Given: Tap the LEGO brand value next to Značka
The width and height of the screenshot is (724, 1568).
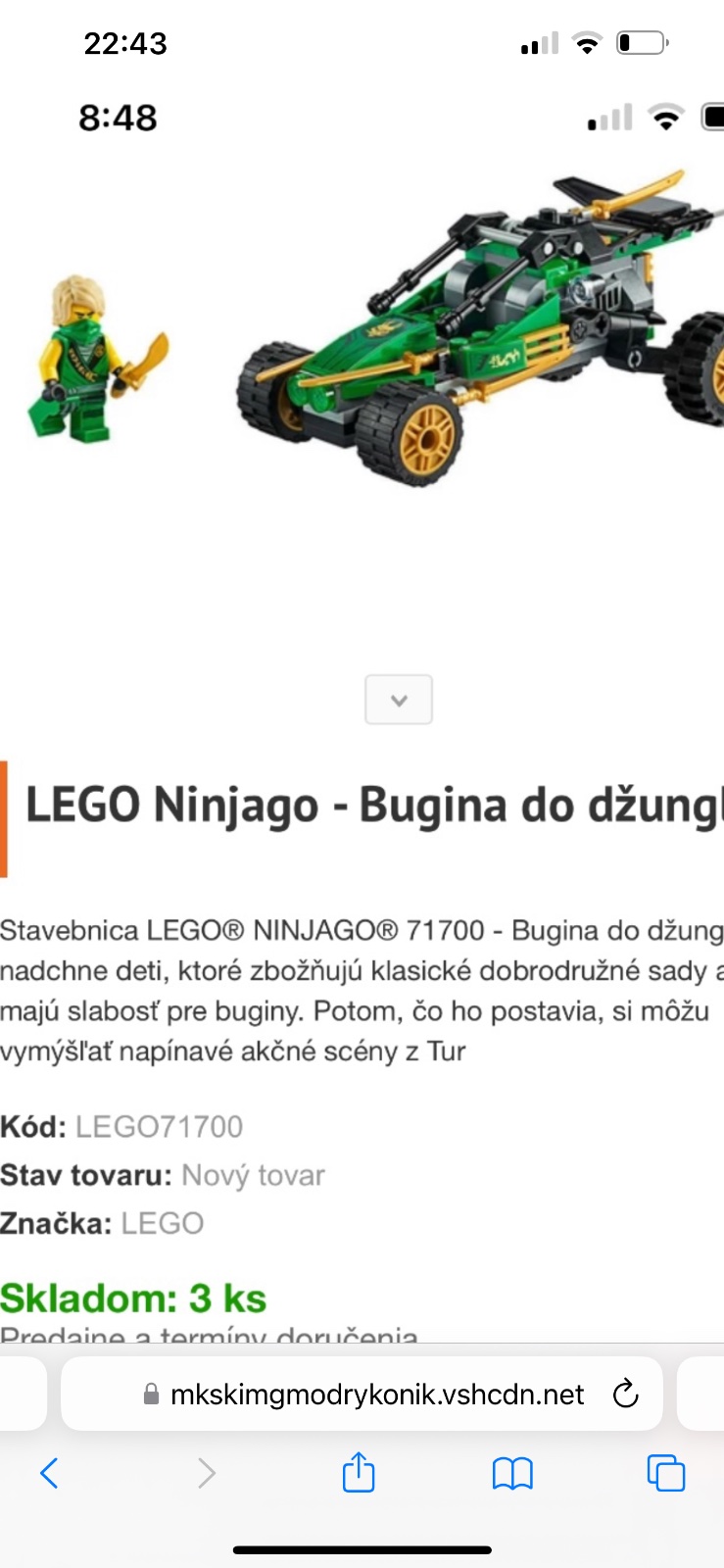Looking at the screenshot, I should coord(163,1223).
